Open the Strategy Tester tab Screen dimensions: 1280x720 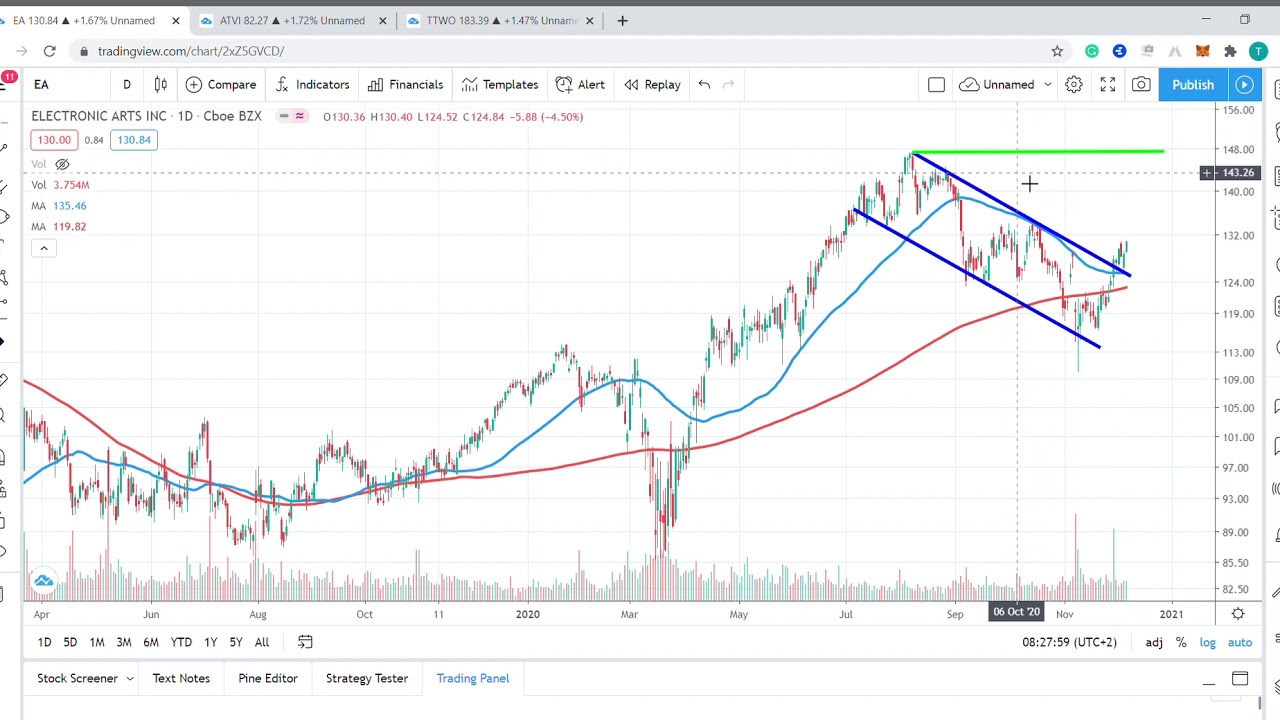pyautogui.click(x=367, y=678)
